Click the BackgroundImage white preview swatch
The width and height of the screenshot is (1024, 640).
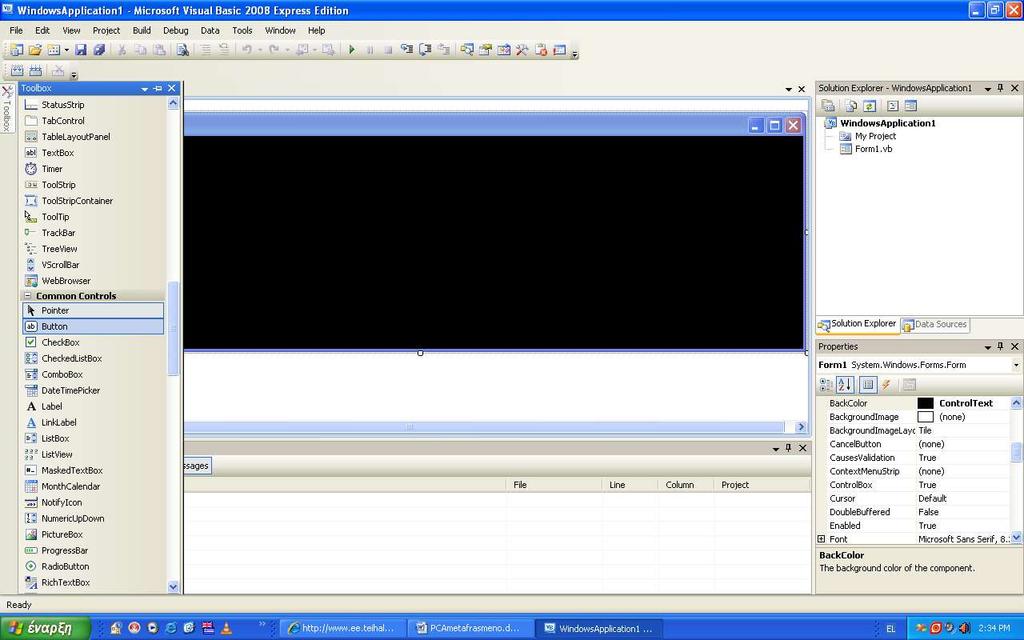(925, 417)
